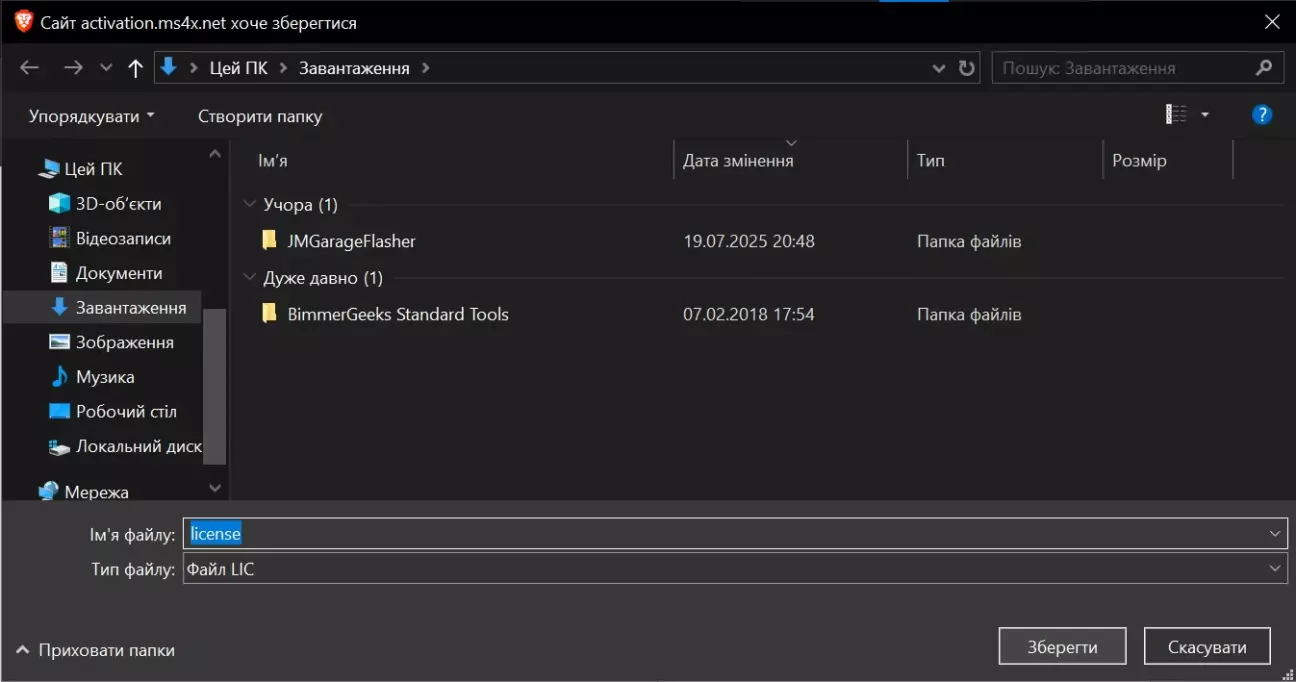Click the date '07.02.2018 17:54'
The image size is (1296, 682).
(749, 314)
